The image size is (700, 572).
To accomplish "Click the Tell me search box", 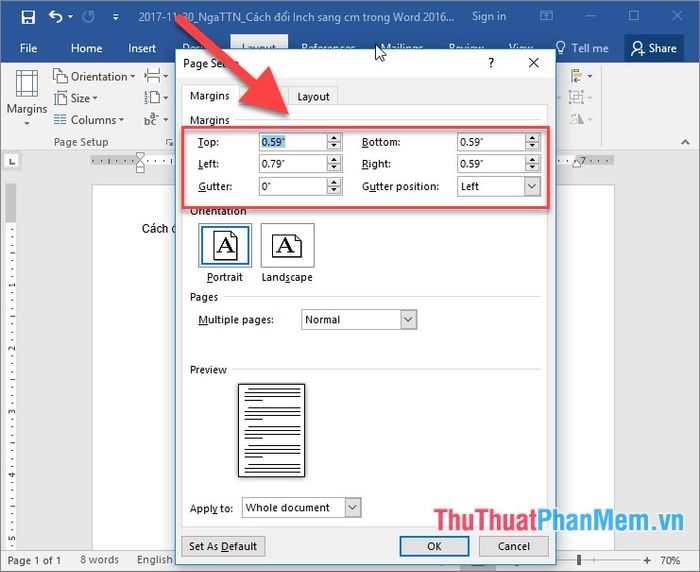I will [582, 48].
